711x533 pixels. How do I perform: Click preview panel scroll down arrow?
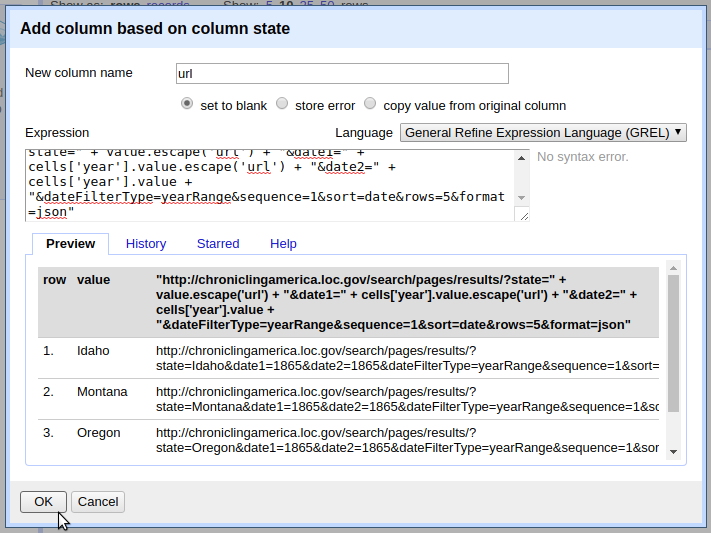click(673, 452)
